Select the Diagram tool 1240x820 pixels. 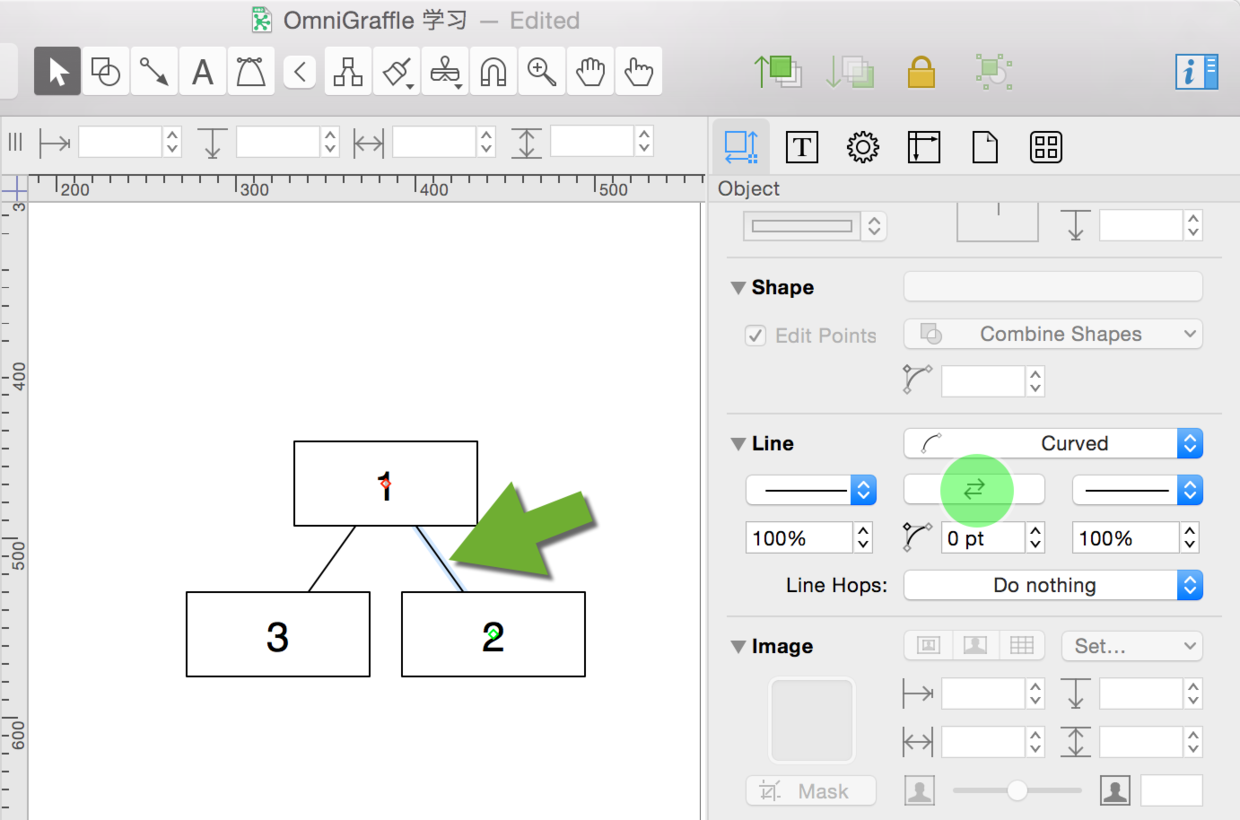pos(348,71)
